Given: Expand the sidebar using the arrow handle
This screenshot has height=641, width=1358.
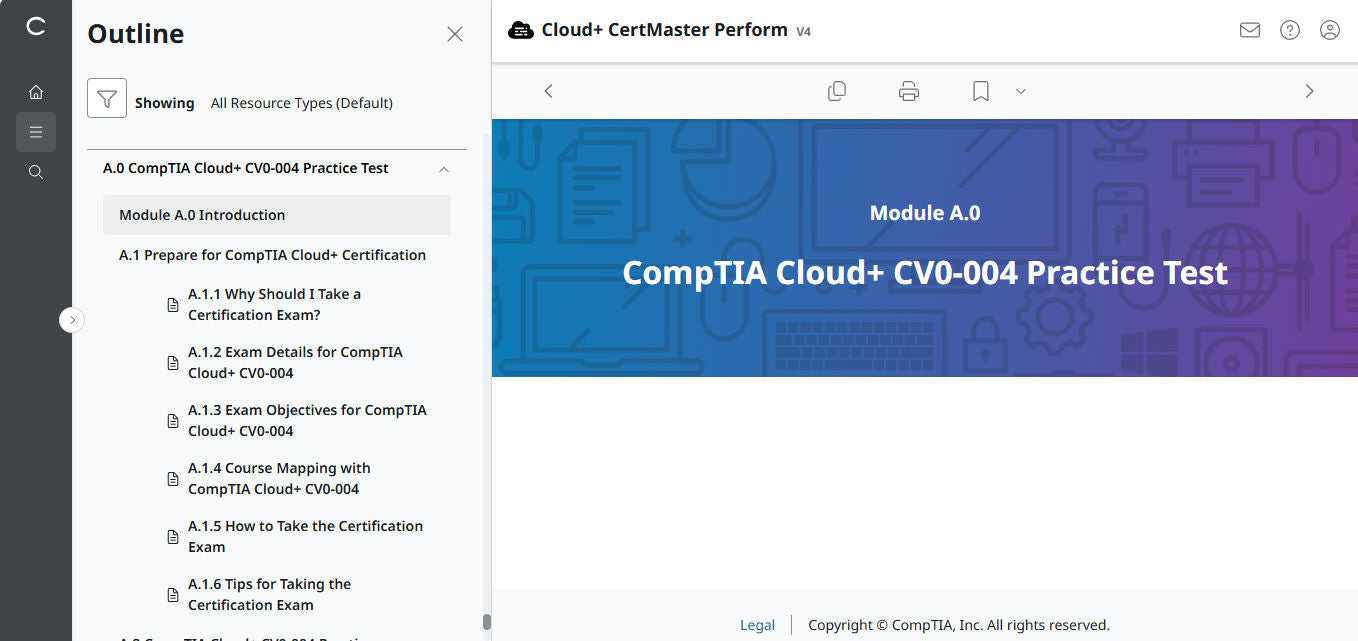Looking at the screenshot, I should [x=72, y=319].
